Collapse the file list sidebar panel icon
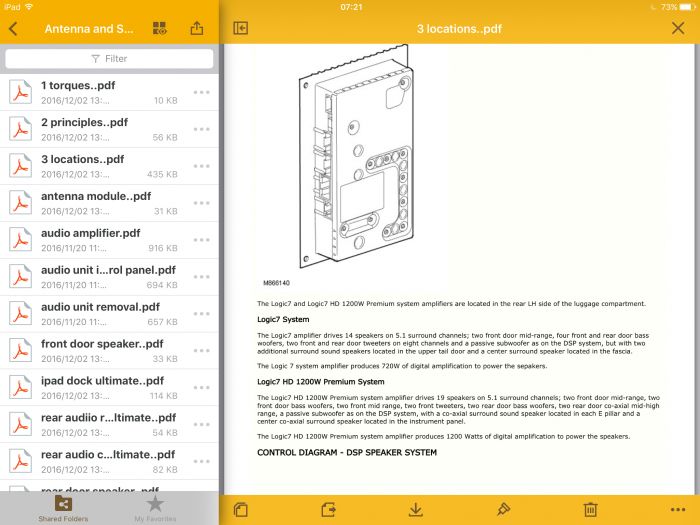The width and height of the screenshot is (700, 525). [x=241, y=29]
